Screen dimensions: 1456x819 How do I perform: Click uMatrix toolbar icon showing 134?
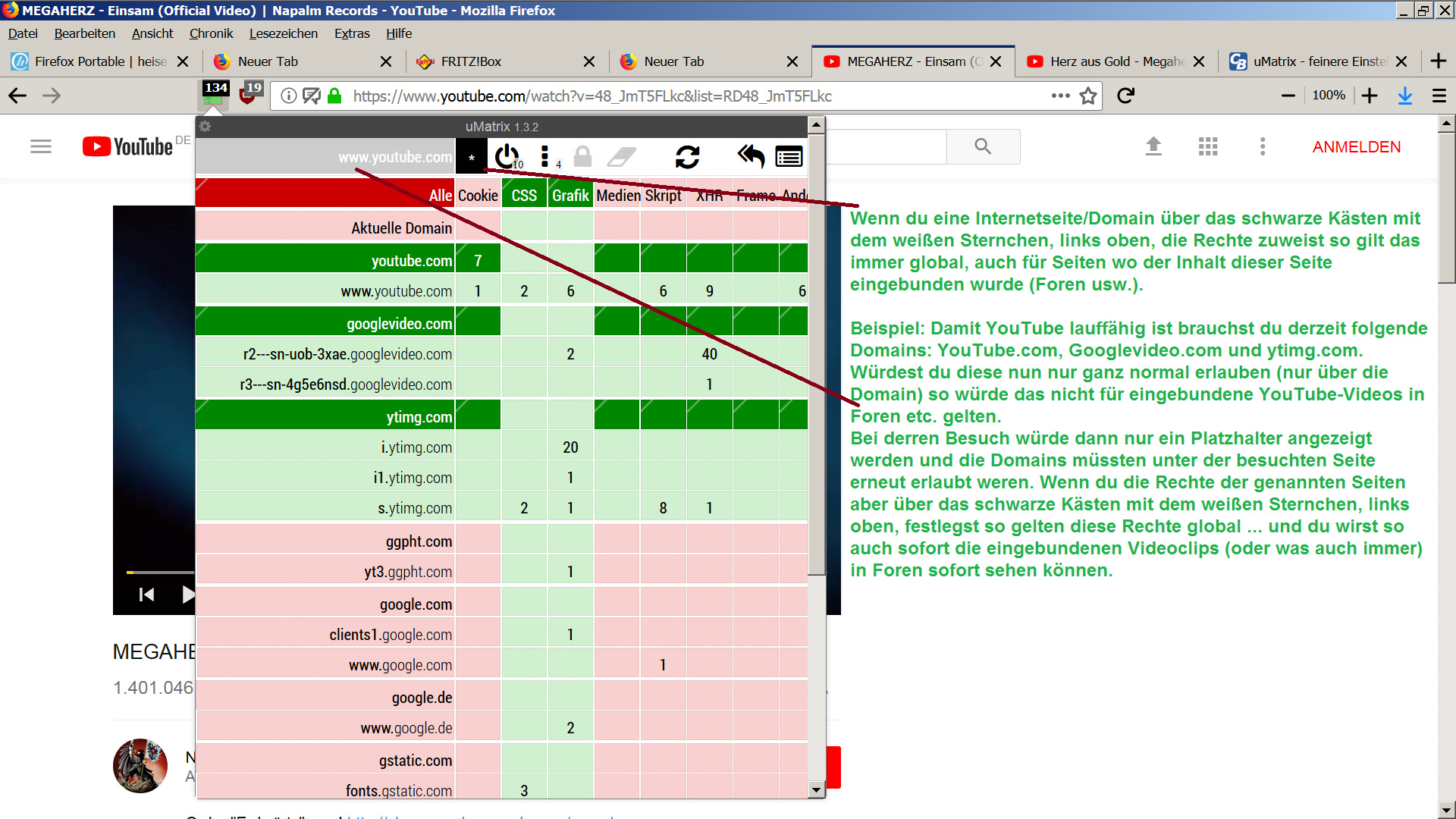pos(215,95)
